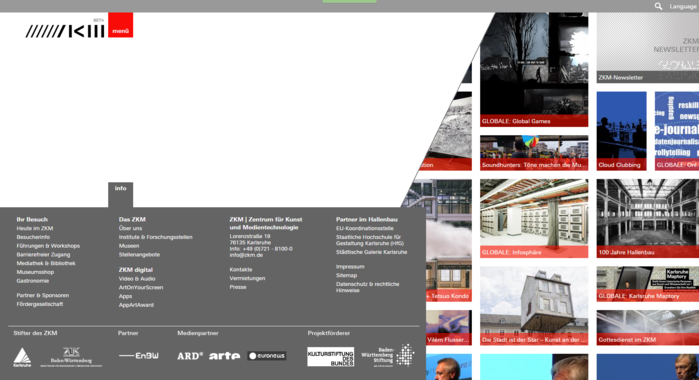
Task: Open Vermietungen link
Action: (x=247, y=278)
